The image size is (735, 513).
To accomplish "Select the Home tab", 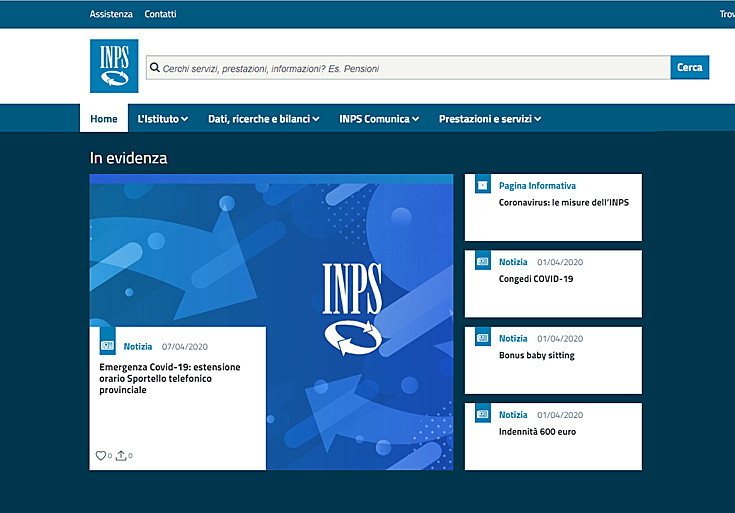I will click(x=104, y=119).
